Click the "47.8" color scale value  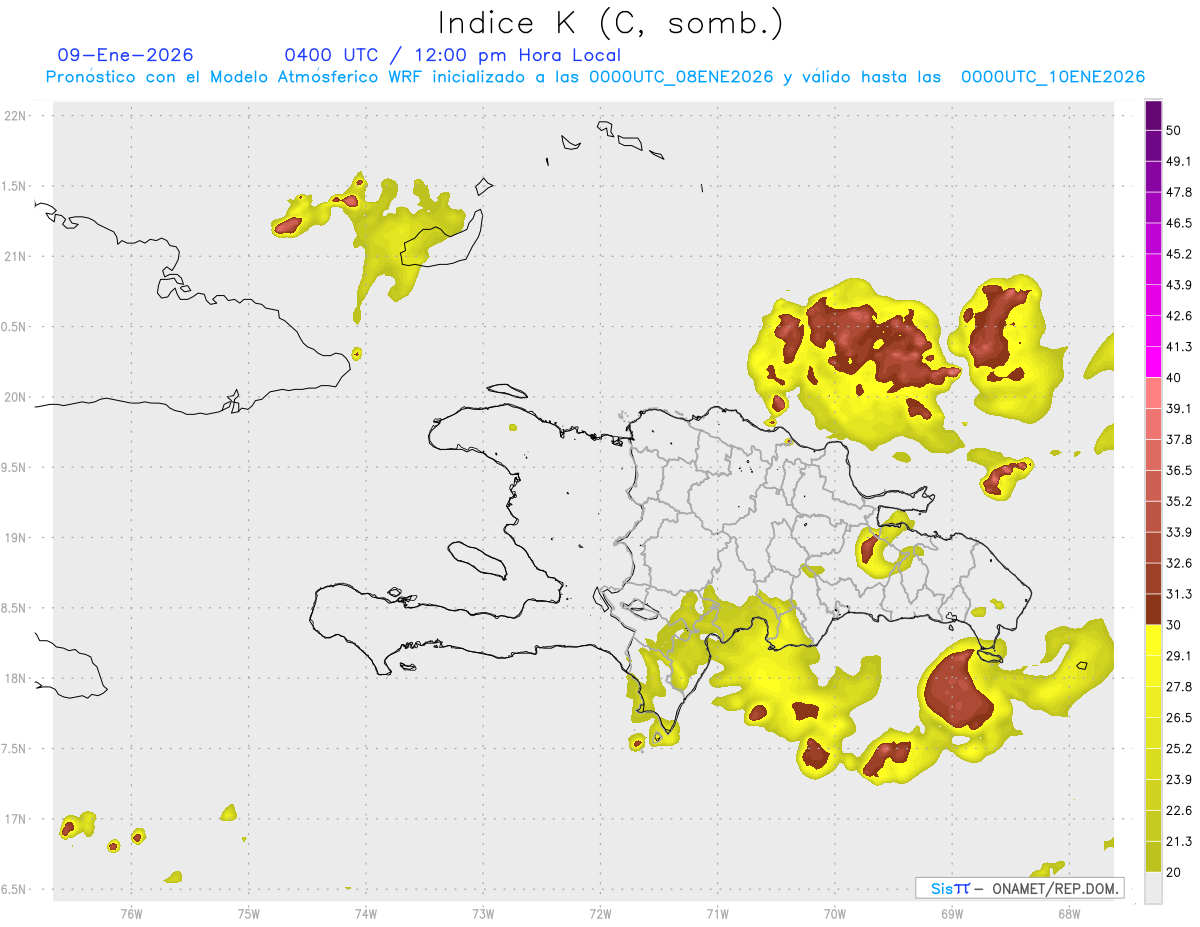click(1179, 192)
